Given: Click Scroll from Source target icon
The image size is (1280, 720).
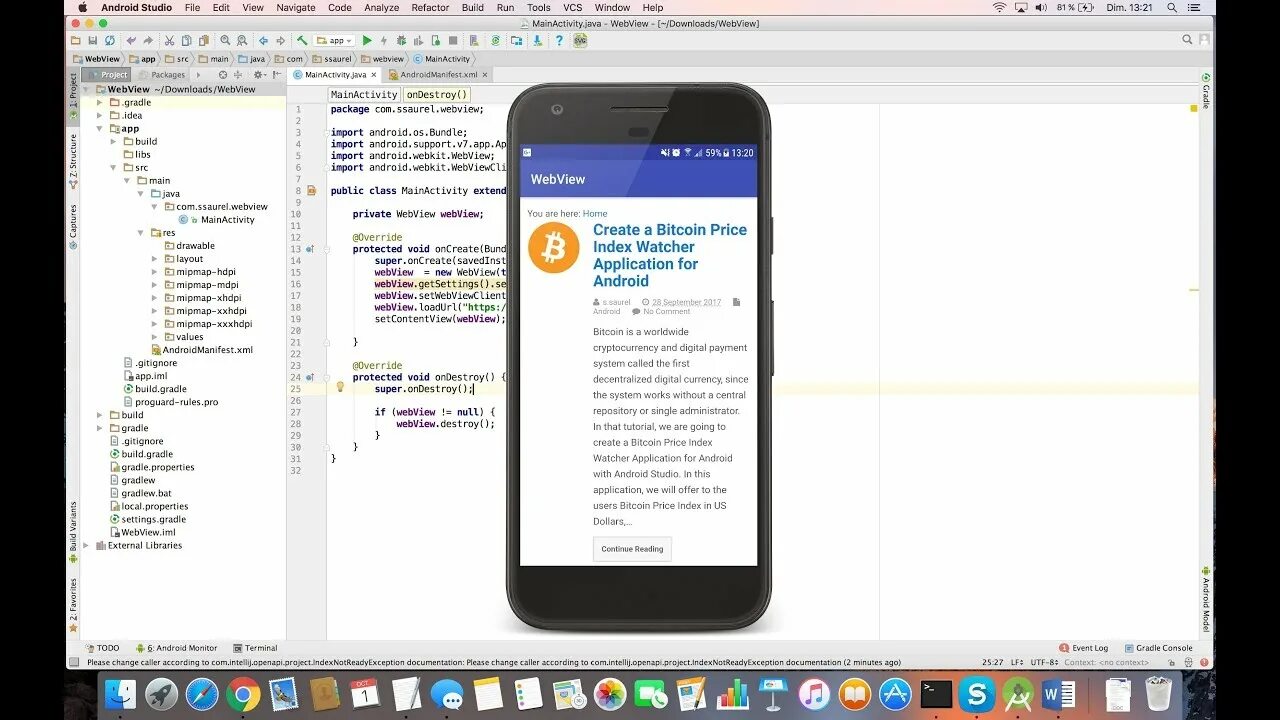Looking at the screenshot, I should (222, 74).
